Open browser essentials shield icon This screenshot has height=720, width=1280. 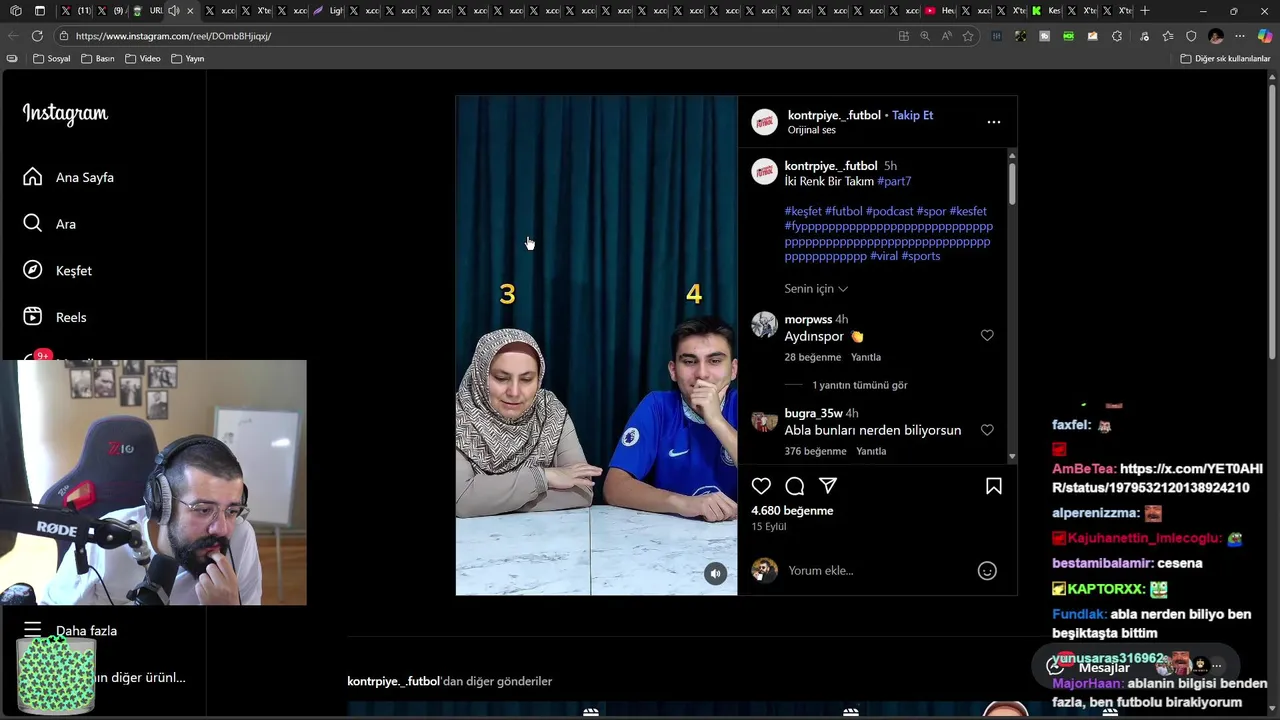(x=1191, y=36)
